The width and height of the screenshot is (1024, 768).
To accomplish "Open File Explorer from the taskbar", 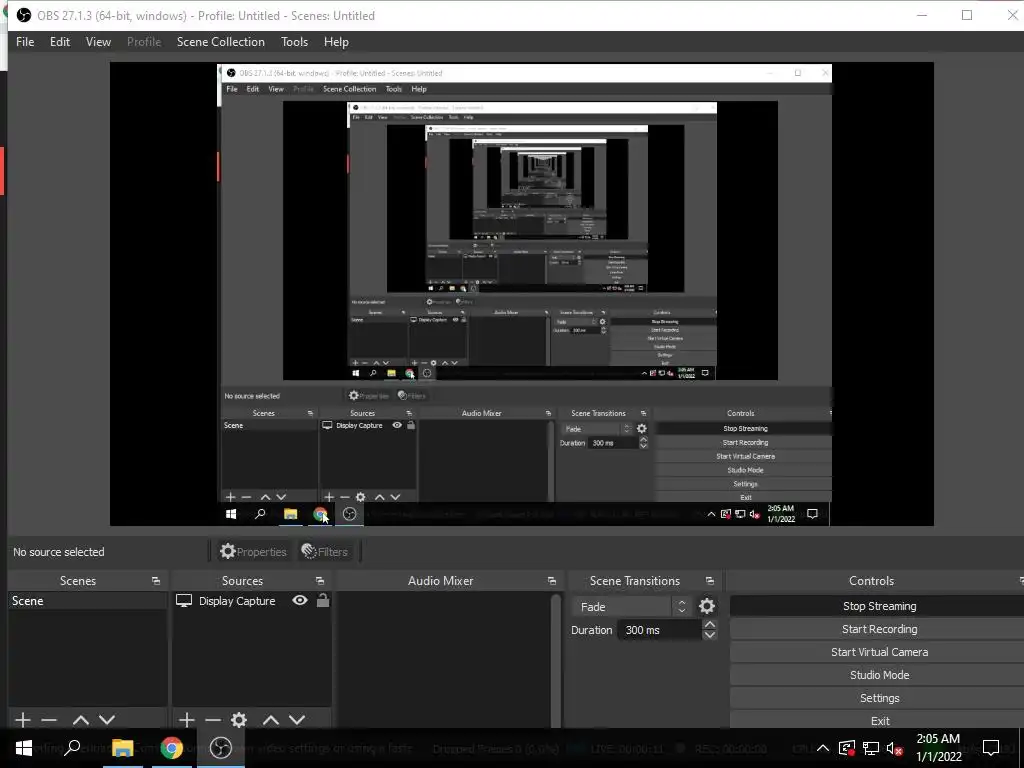I will tap(122, 748).
